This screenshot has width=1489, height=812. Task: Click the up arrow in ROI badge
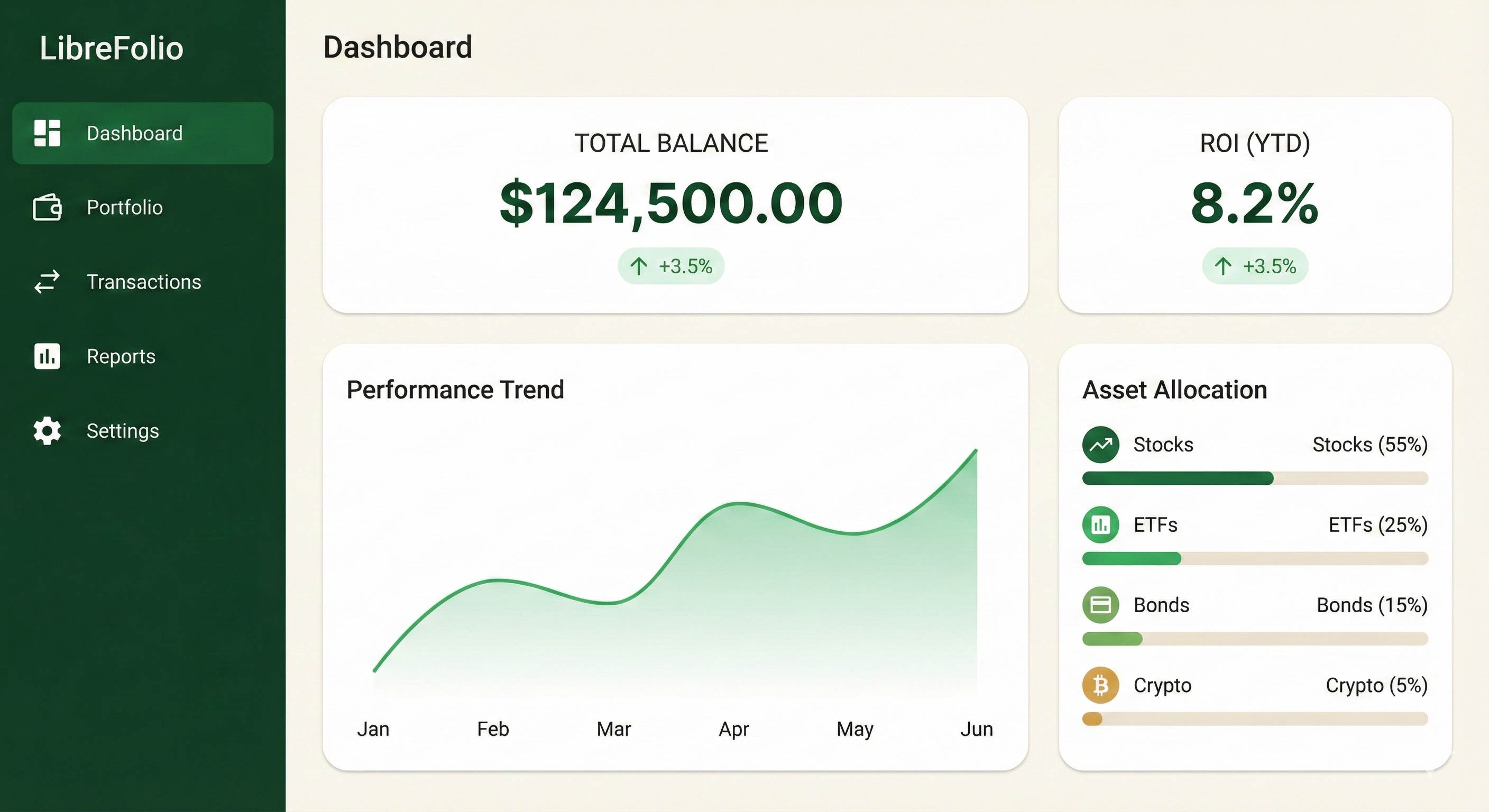click(x=1223, y=266)
